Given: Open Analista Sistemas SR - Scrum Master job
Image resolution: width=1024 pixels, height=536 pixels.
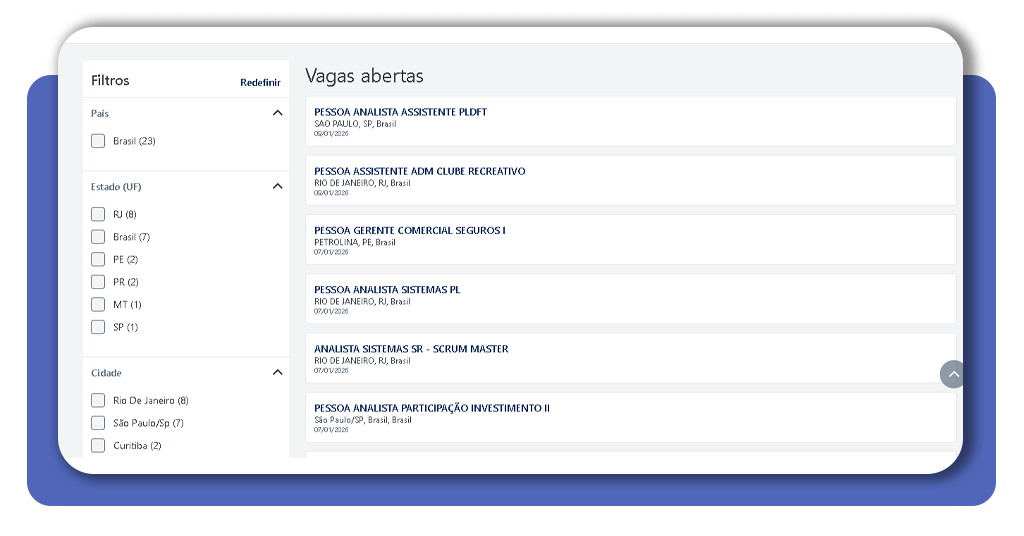Looking at the screenshot, I should 411,349.
